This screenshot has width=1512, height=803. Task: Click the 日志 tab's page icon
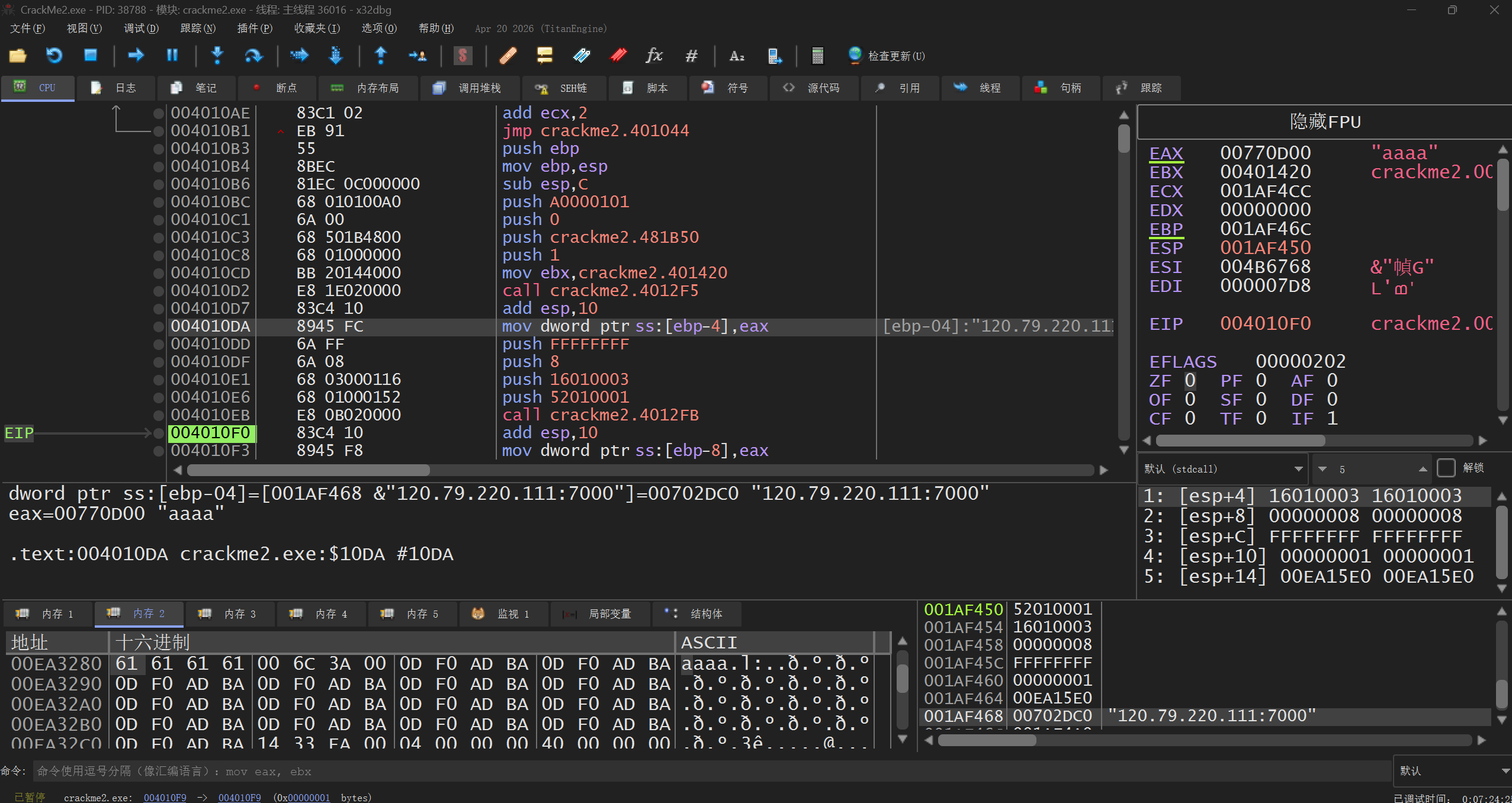point(96,88)
